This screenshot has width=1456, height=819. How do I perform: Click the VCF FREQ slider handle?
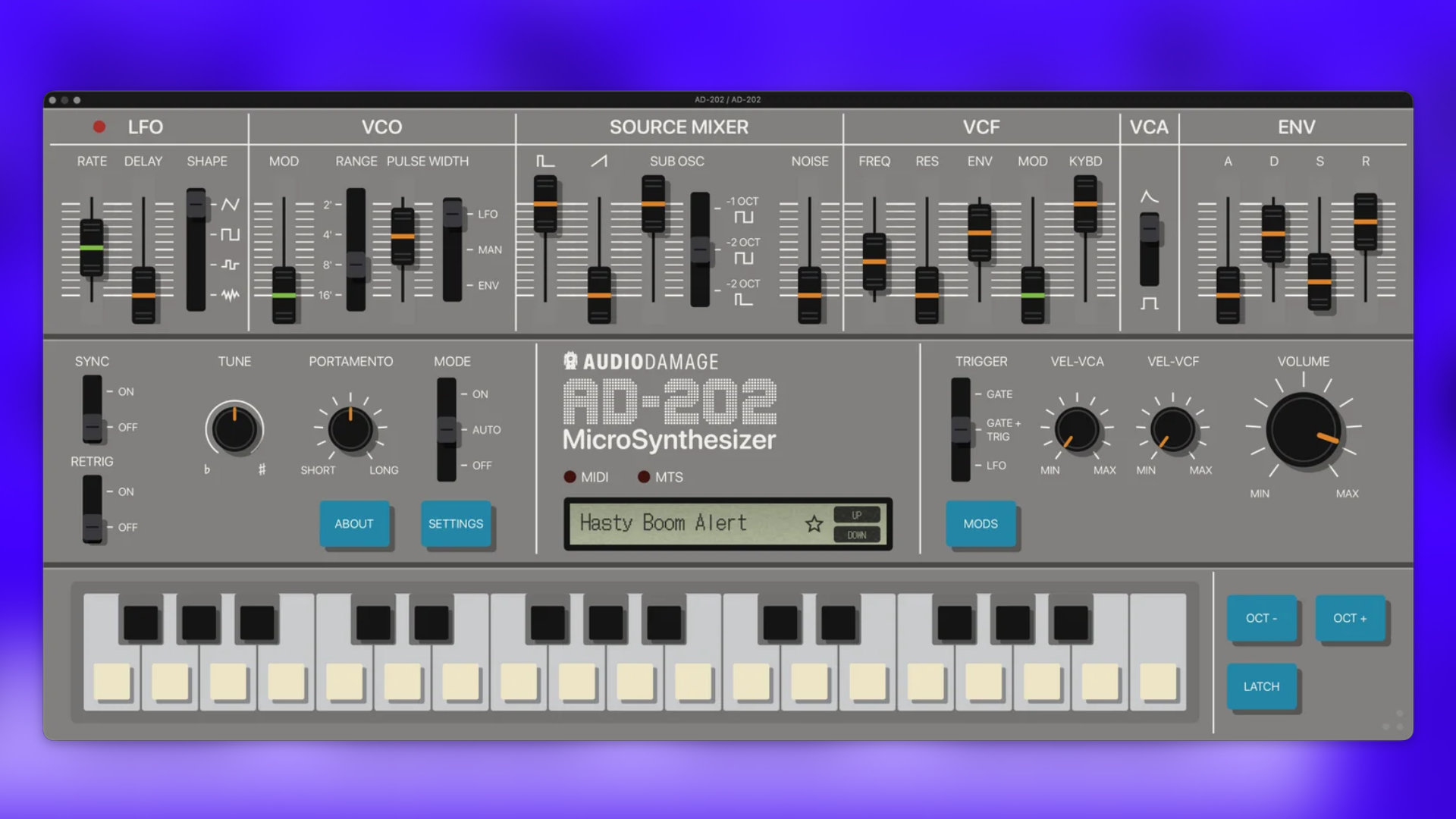pyautogui.click(x=874, y=262)
